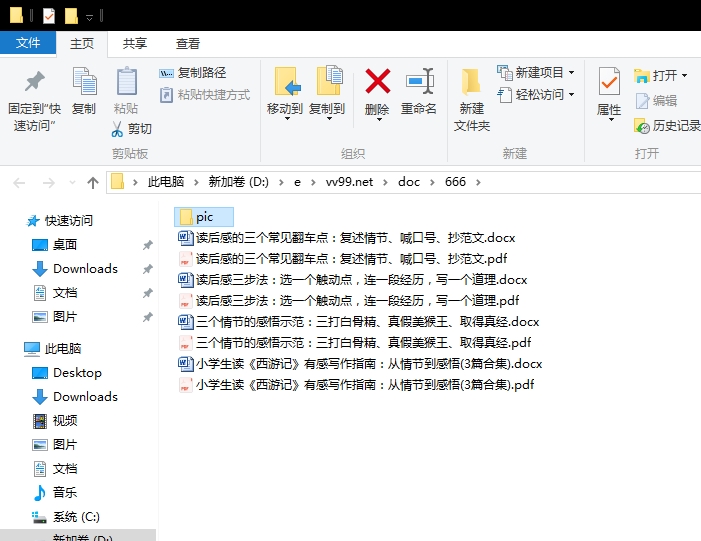Image resolution: width=701 pixels, height=541 pixels.
Task: Click the red Delete icon
Action: (x=377, y=81)
